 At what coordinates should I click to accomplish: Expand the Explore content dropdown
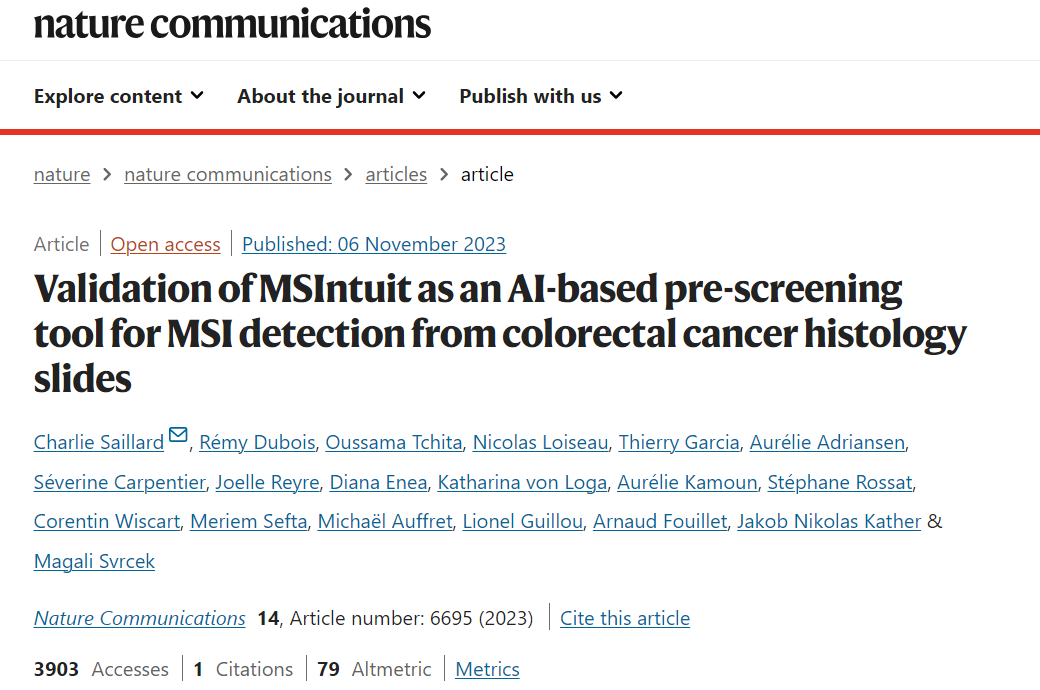[x=119, y=96]
